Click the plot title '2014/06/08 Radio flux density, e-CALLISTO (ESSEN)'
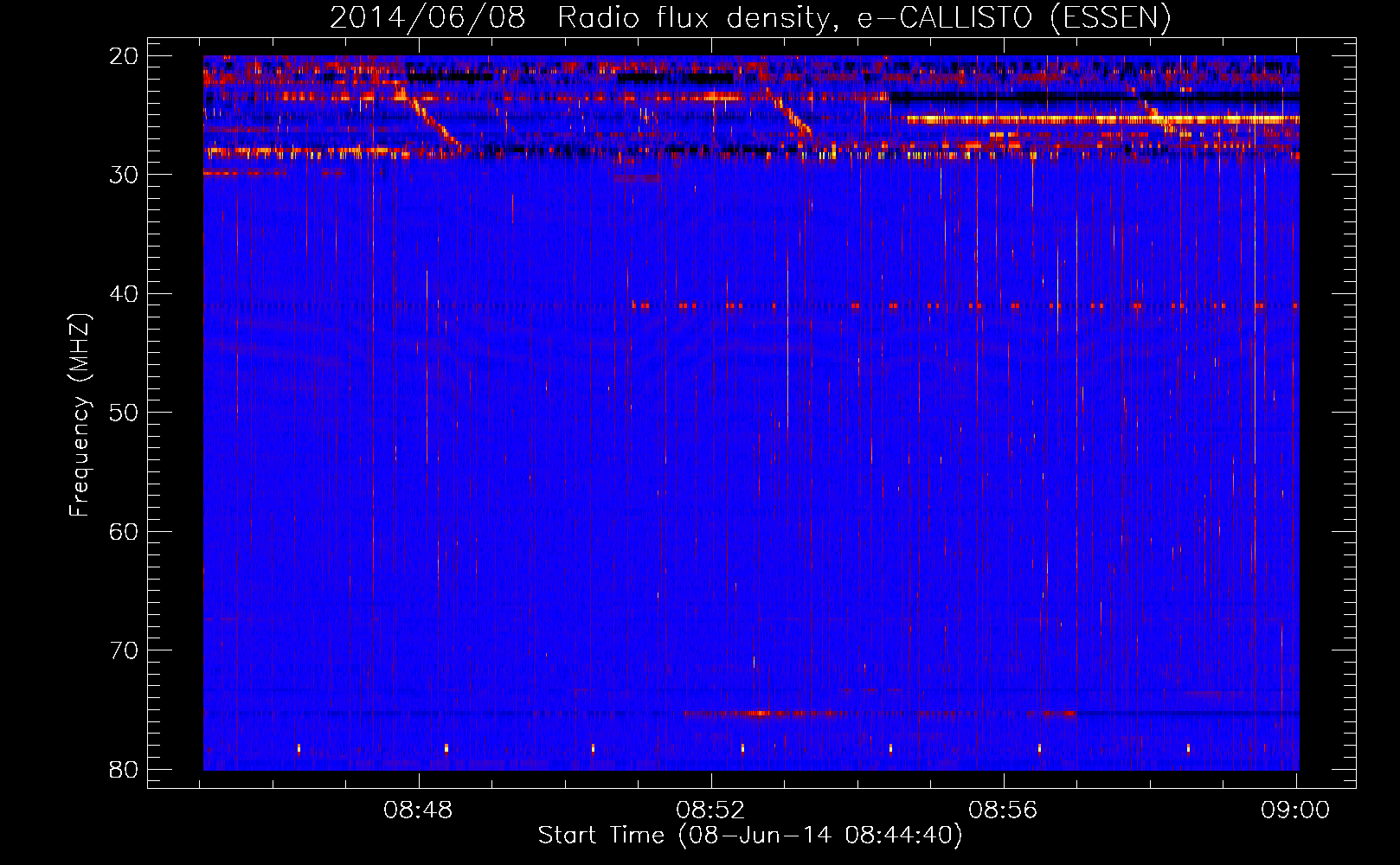Viewport: 1400px width, 865px height. point(750,17)
